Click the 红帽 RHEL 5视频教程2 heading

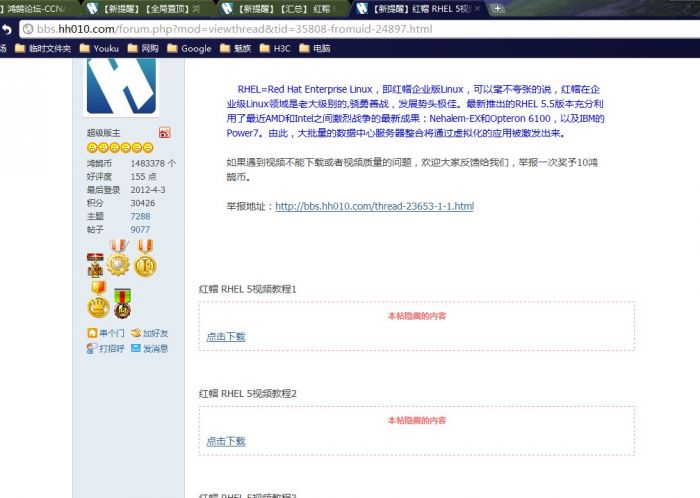(x=248, y=394)
